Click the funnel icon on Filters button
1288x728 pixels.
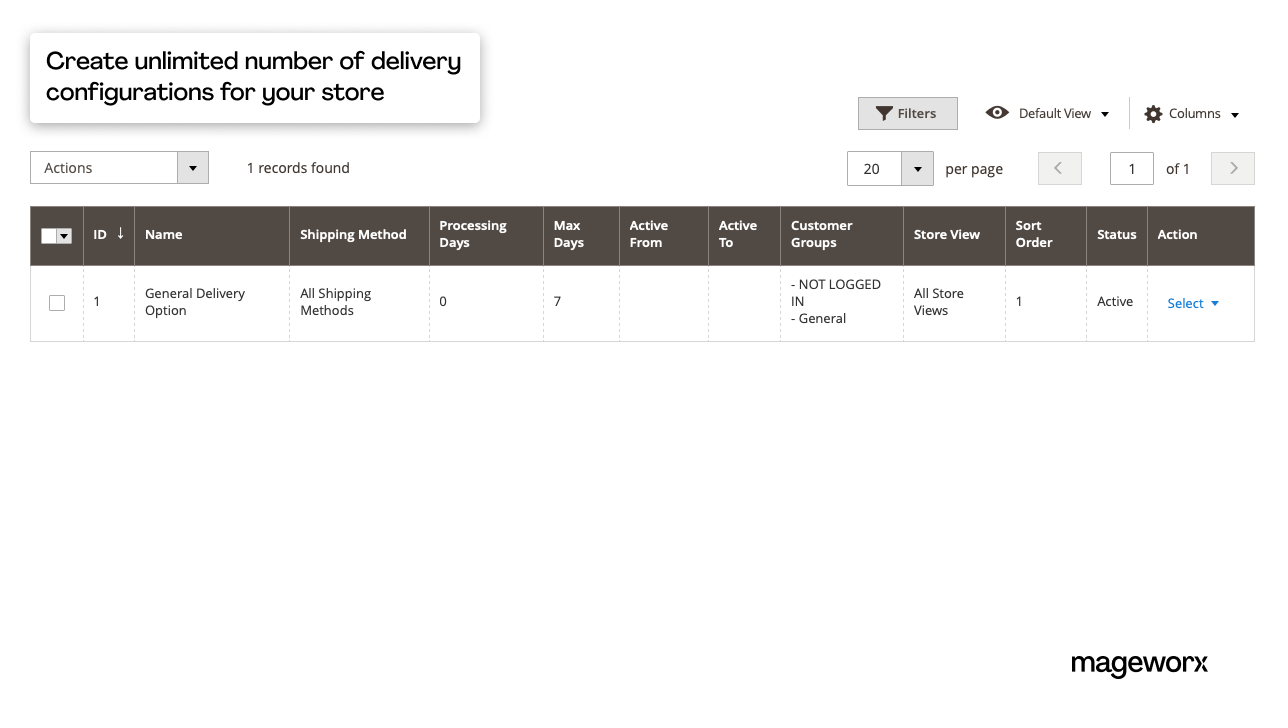(x=883, y=113)
